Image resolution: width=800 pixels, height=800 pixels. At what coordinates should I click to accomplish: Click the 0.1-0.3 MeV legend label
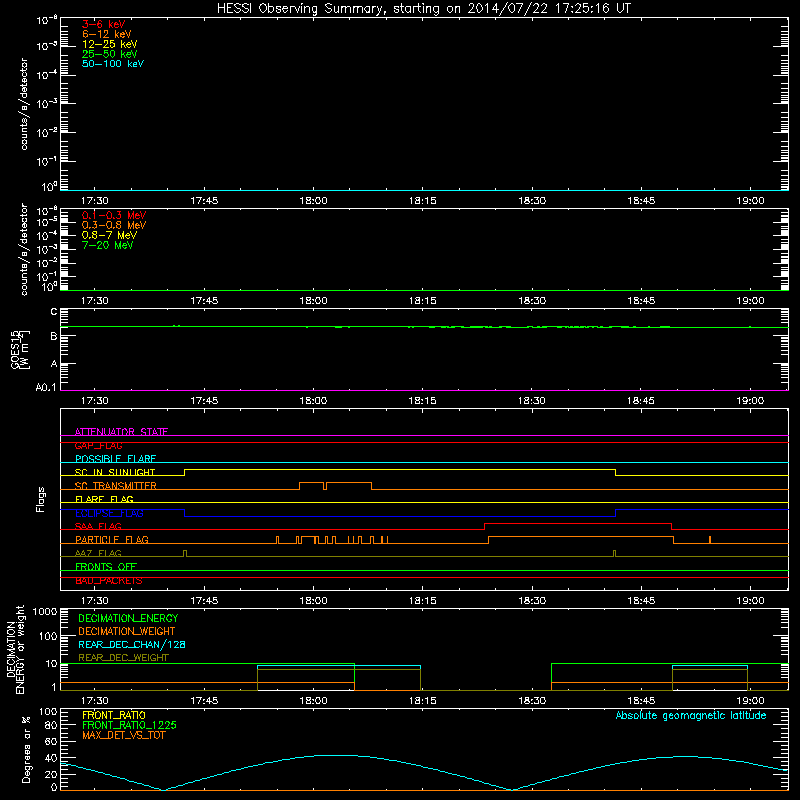[114, 215]
